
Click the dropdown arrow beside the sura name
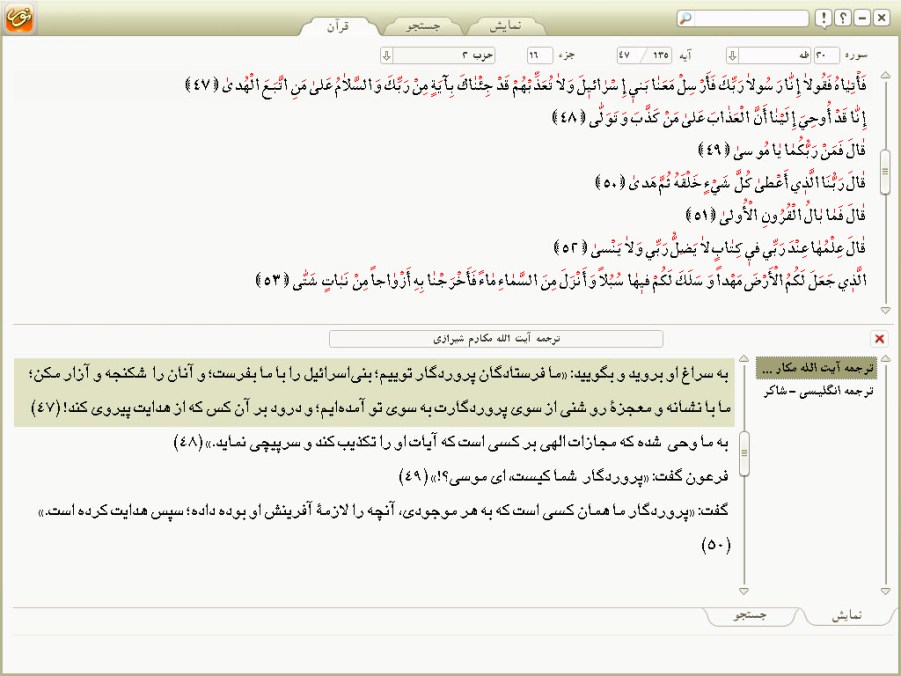[733, 55]
